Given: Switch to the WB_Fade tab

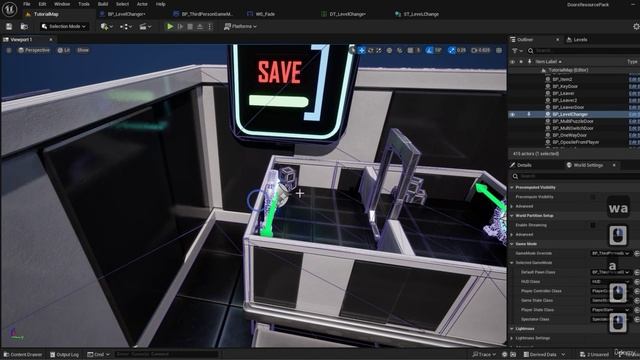Looking at the screenshot, I should (x=265, y=14).
